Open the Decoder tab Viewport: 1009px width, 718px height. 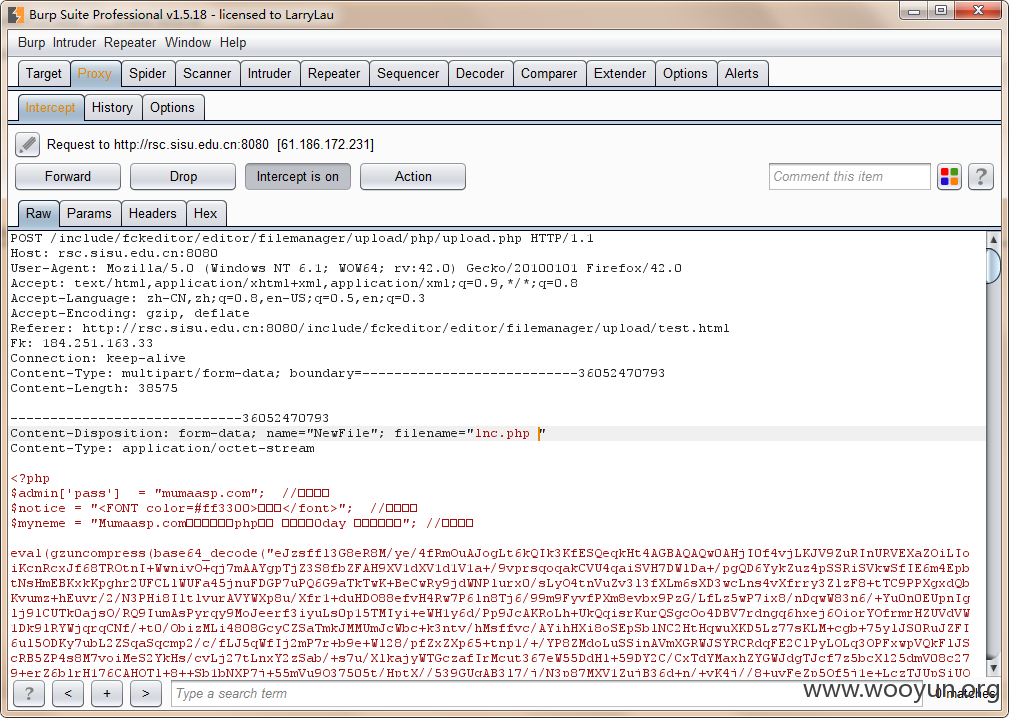pyautogui.click(x=480, y=73)
